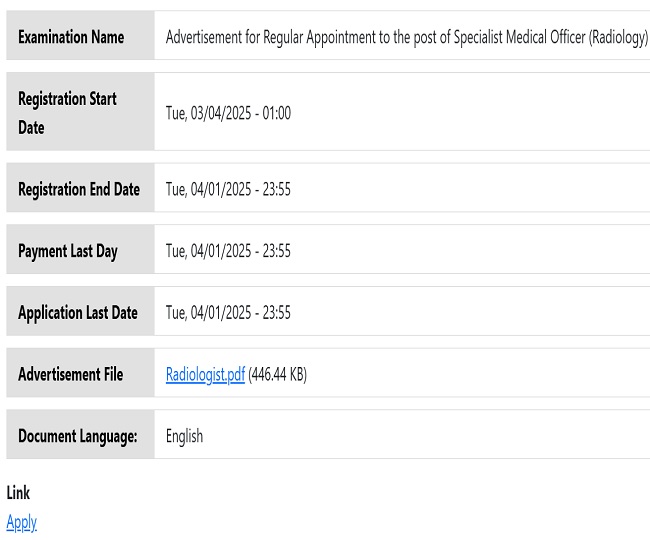650x540 pixels.
Task: Click the Application Last Date label
Action: tap(78, 313)
